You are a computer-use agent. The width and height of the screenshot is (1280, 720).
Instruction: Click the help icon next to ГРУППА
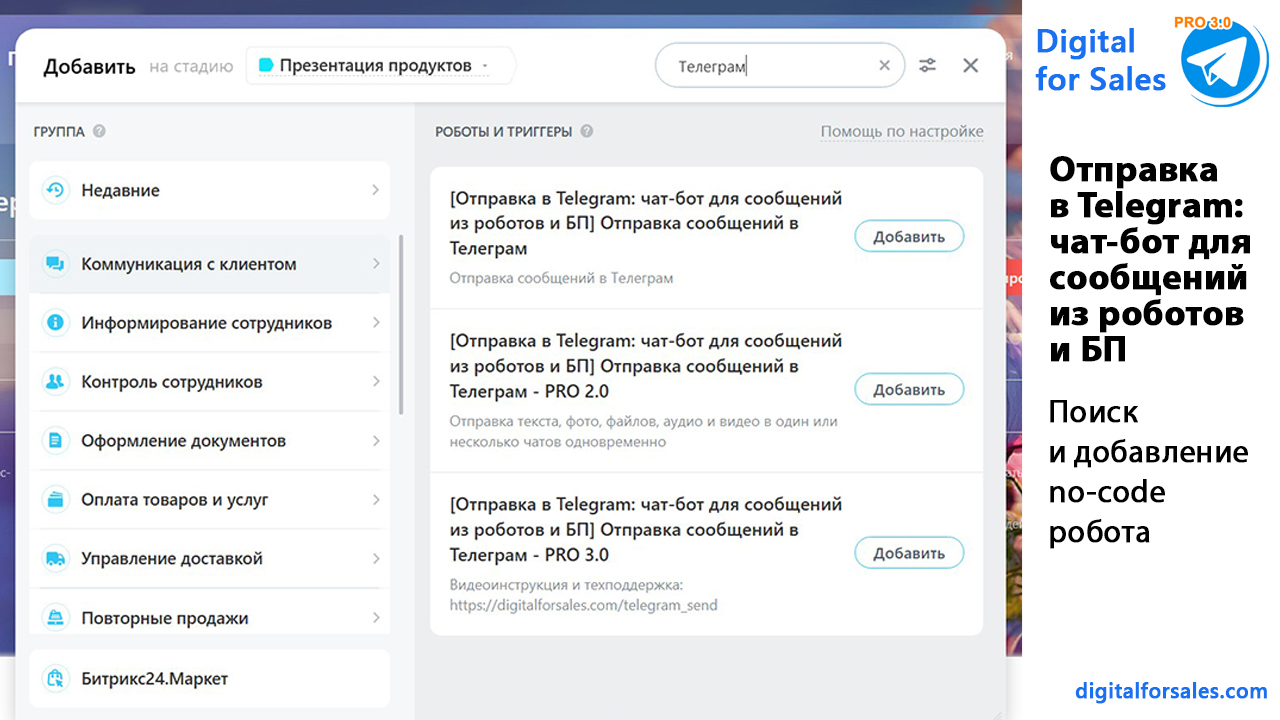pyautogui.click(x=99, y=131)
